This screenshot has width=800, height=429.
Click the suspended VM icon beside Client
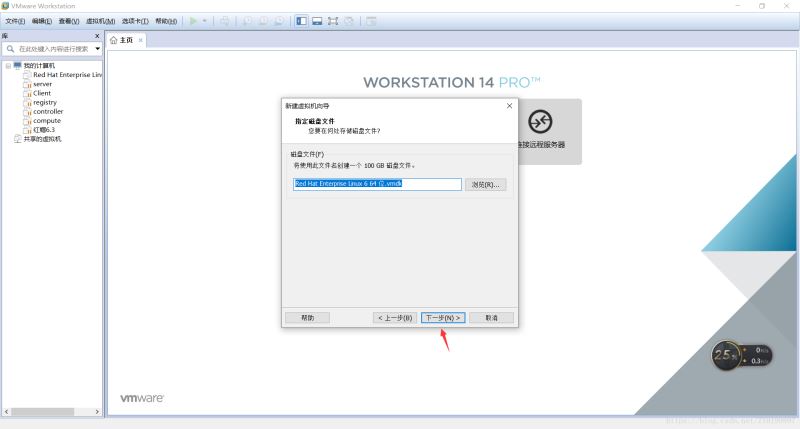28,93
